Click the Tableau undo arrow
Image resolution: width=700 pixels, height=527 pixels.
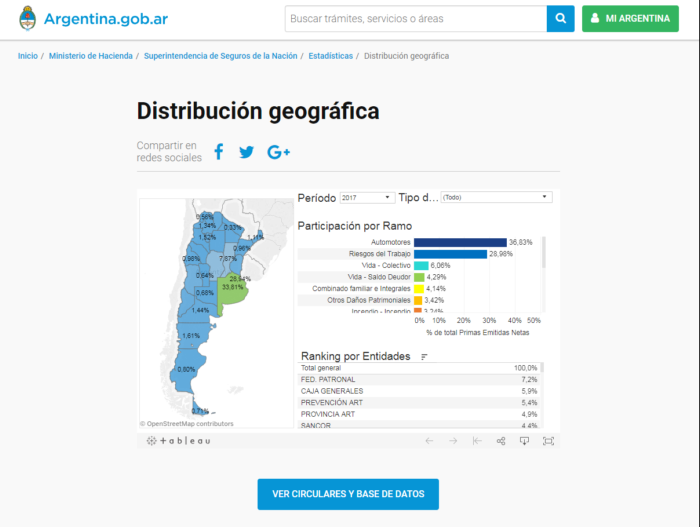(x=429, y=441)
